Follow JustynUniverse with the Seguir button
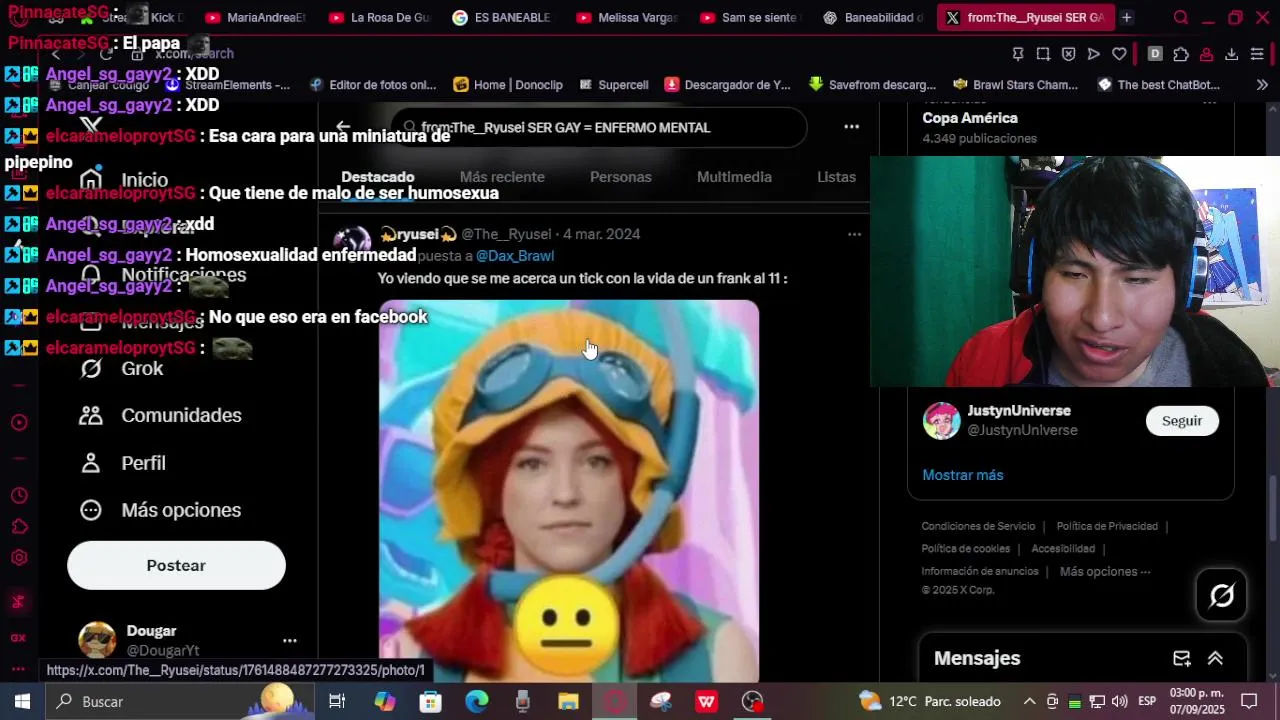The width and height of the screenshot is (1280, 720). 1182,421
